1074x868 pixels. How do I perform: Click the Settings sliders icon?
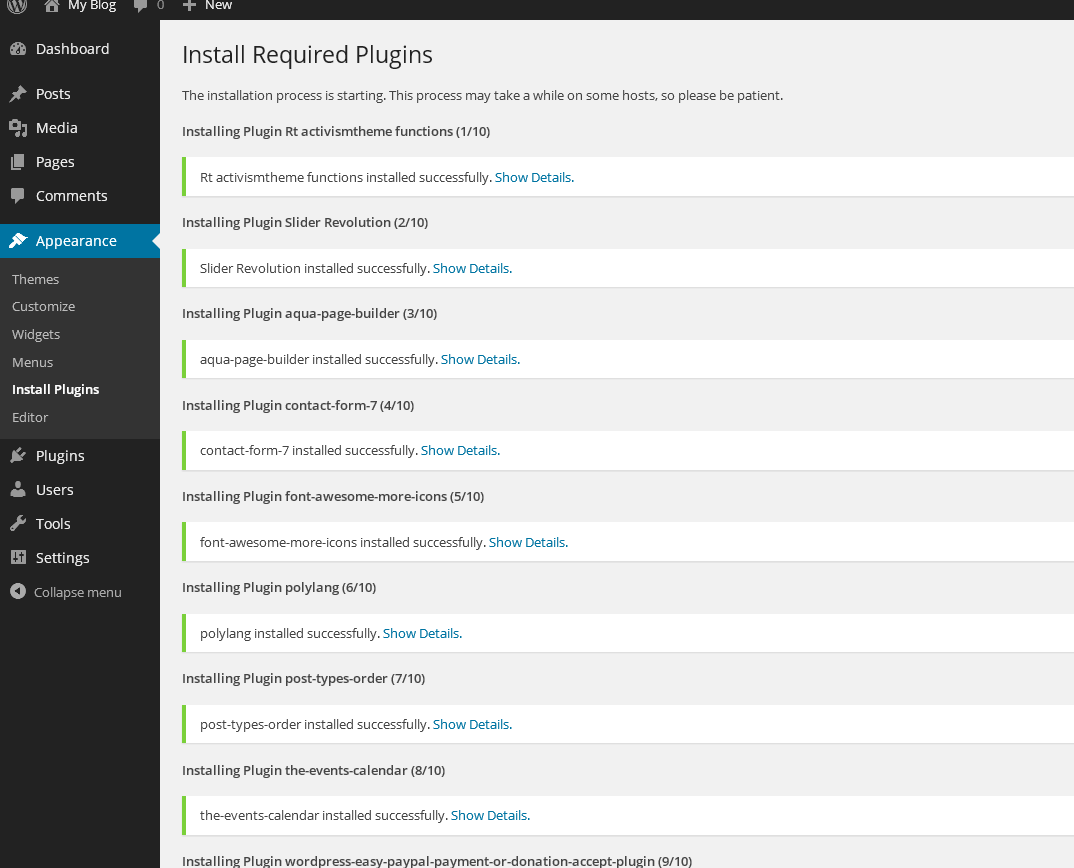point(18,558)
